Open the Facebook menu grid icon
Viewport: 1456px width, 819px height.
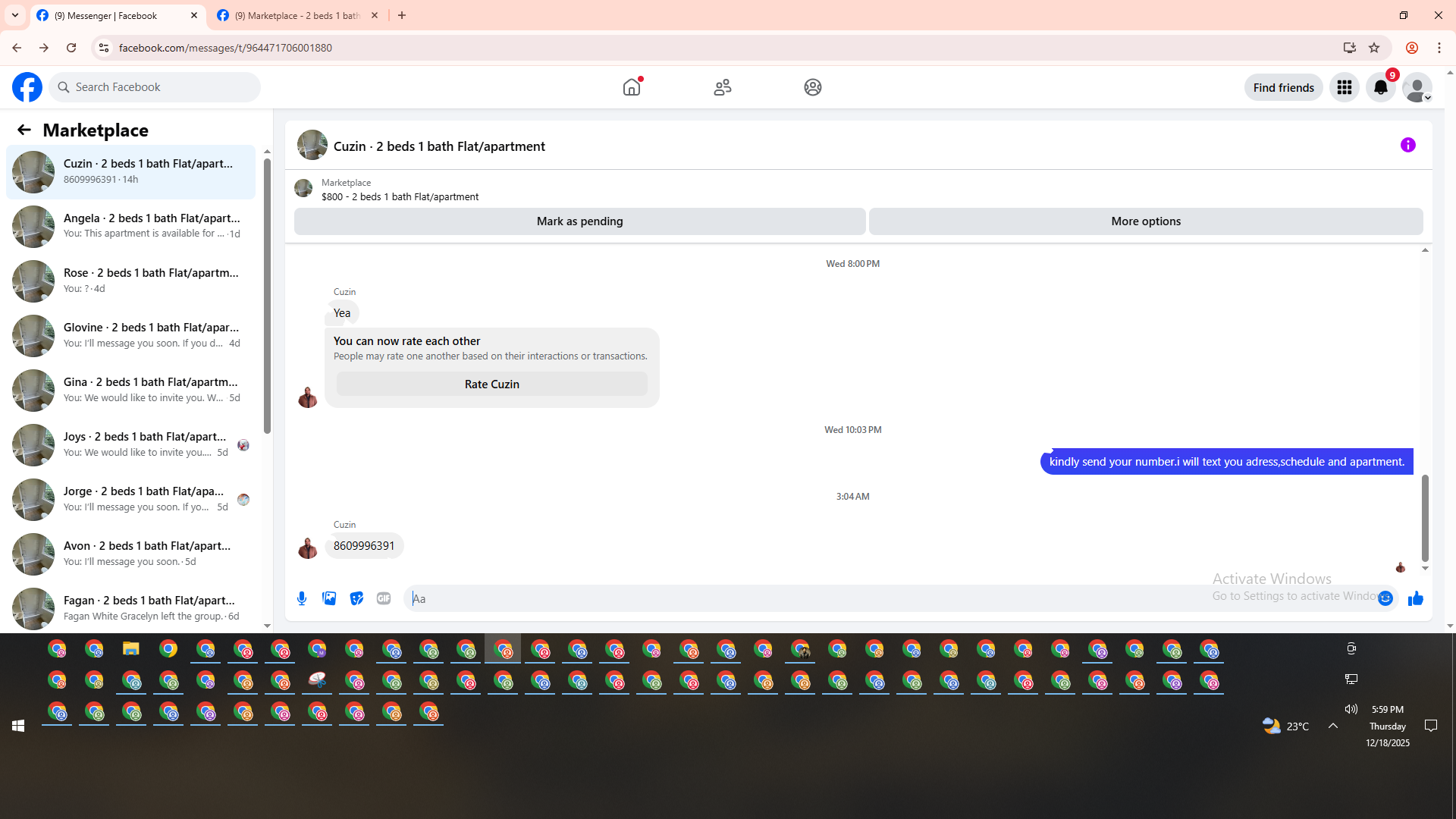click(1345, 87)
